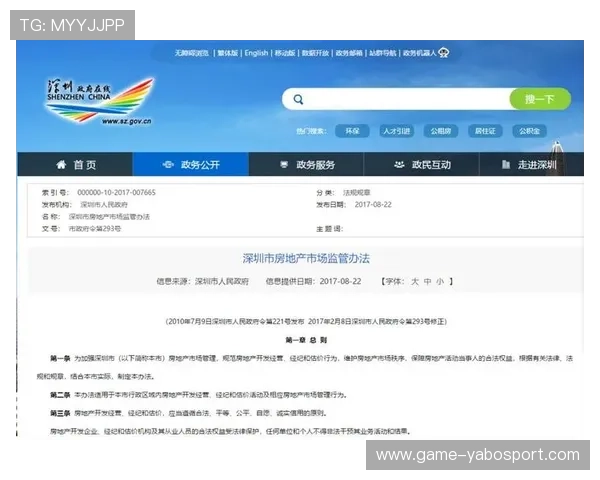Open the 首页 navigation tab

(x=75, y=165)
